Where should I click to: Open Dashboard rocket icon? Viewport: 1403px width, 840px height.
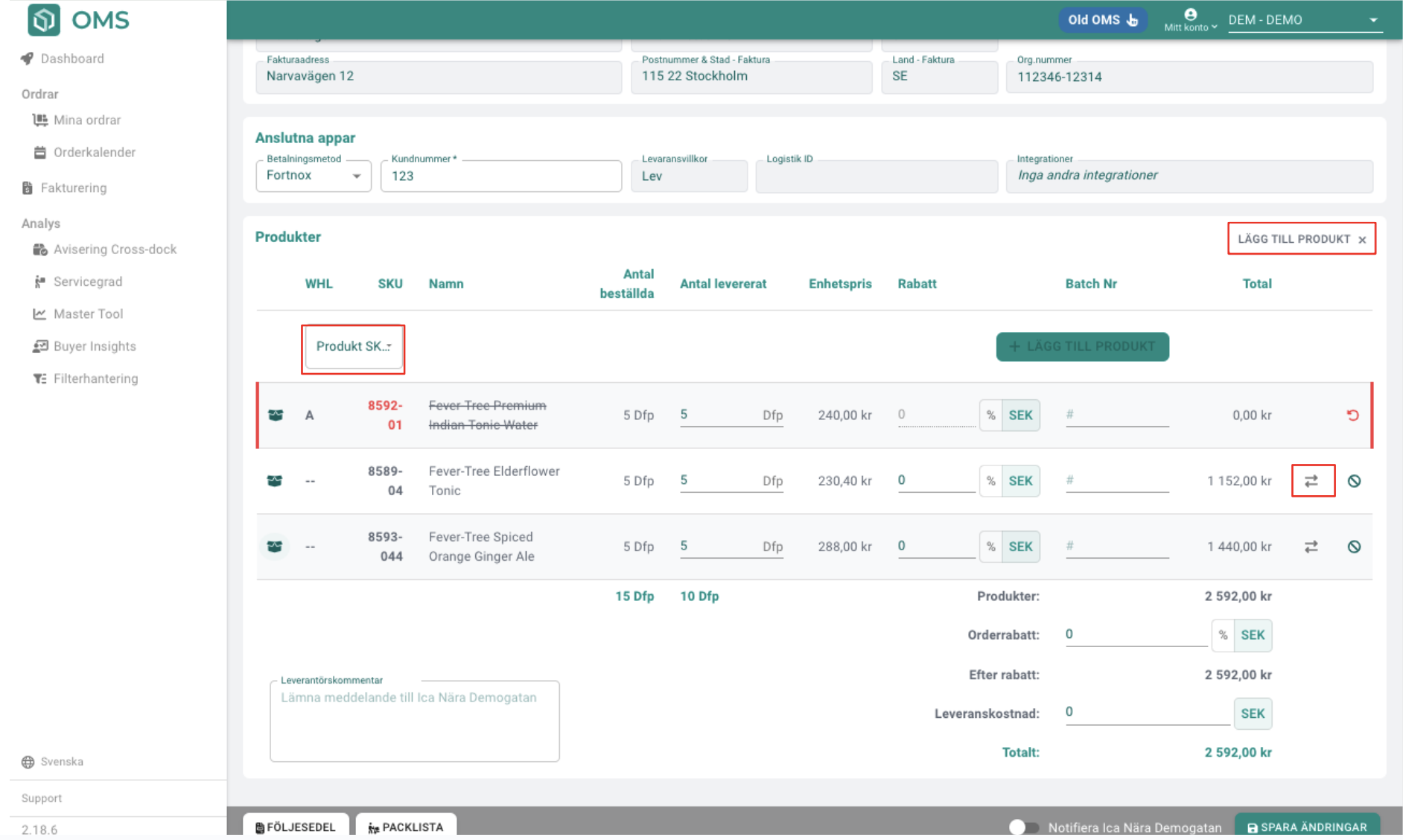28,59
